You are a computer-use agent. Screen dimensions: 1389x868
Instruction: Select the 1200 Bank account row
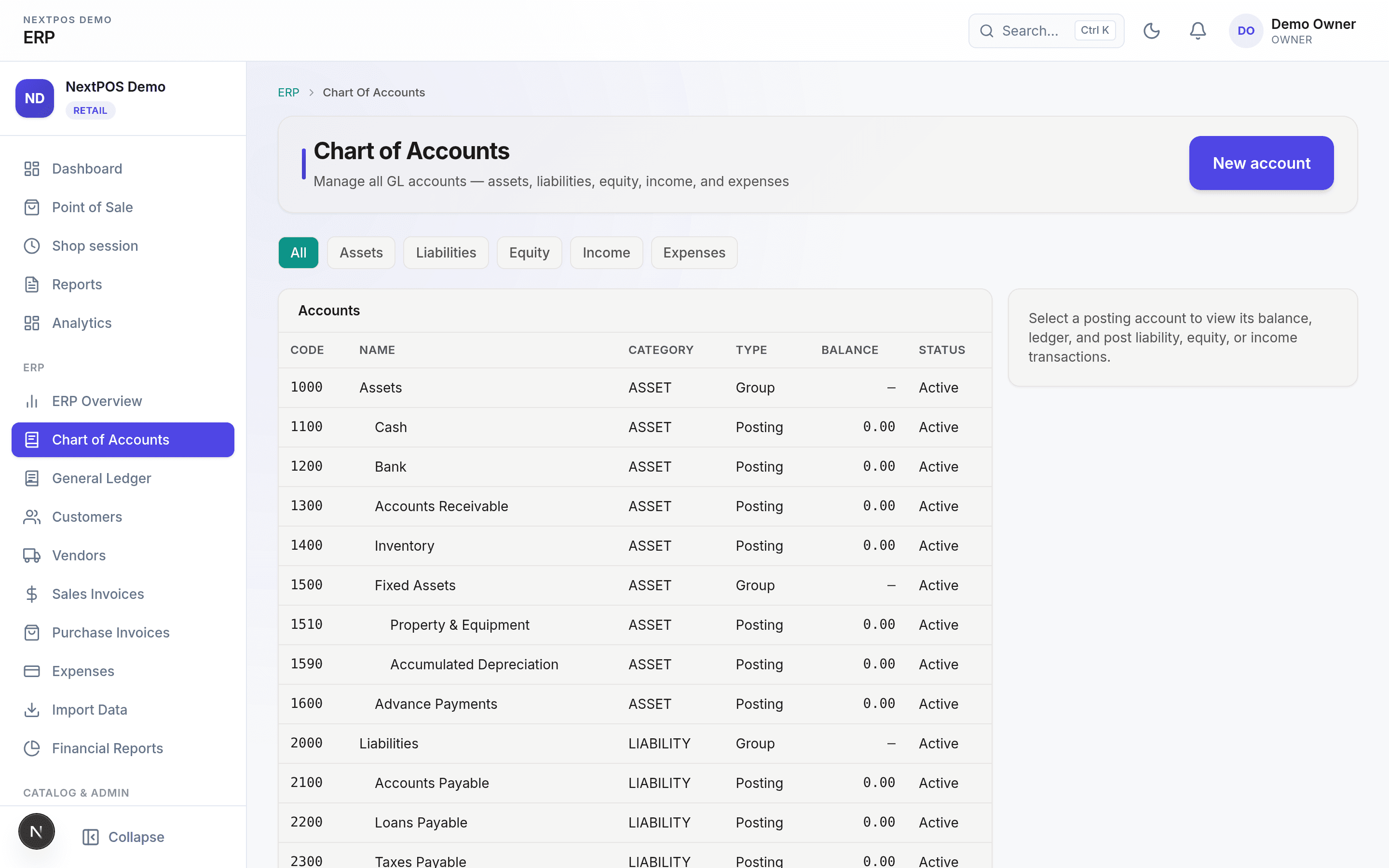(635, 467)
